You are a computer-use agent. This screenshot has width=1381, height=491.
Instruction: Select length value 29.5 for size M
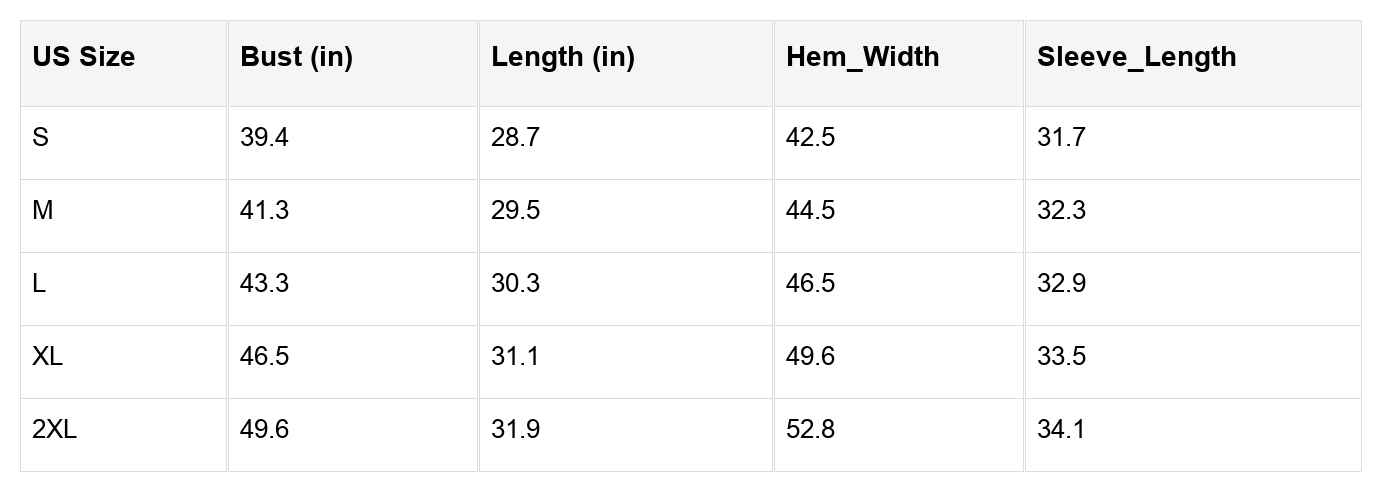click(515, 210)
